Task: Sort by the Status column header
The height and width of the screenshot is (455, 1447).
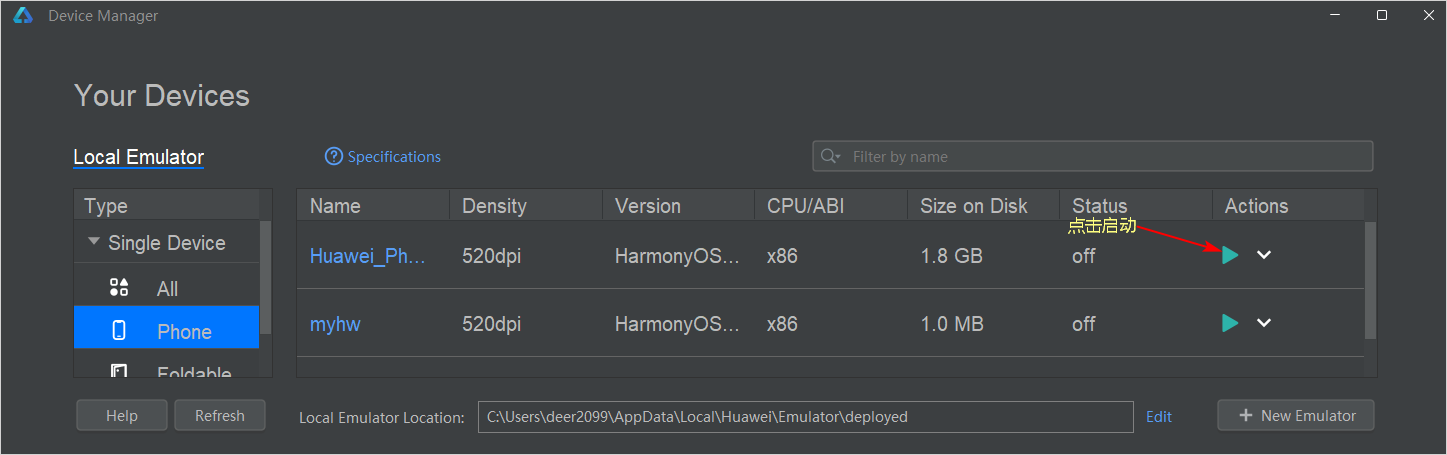Action: (1136, 206)
